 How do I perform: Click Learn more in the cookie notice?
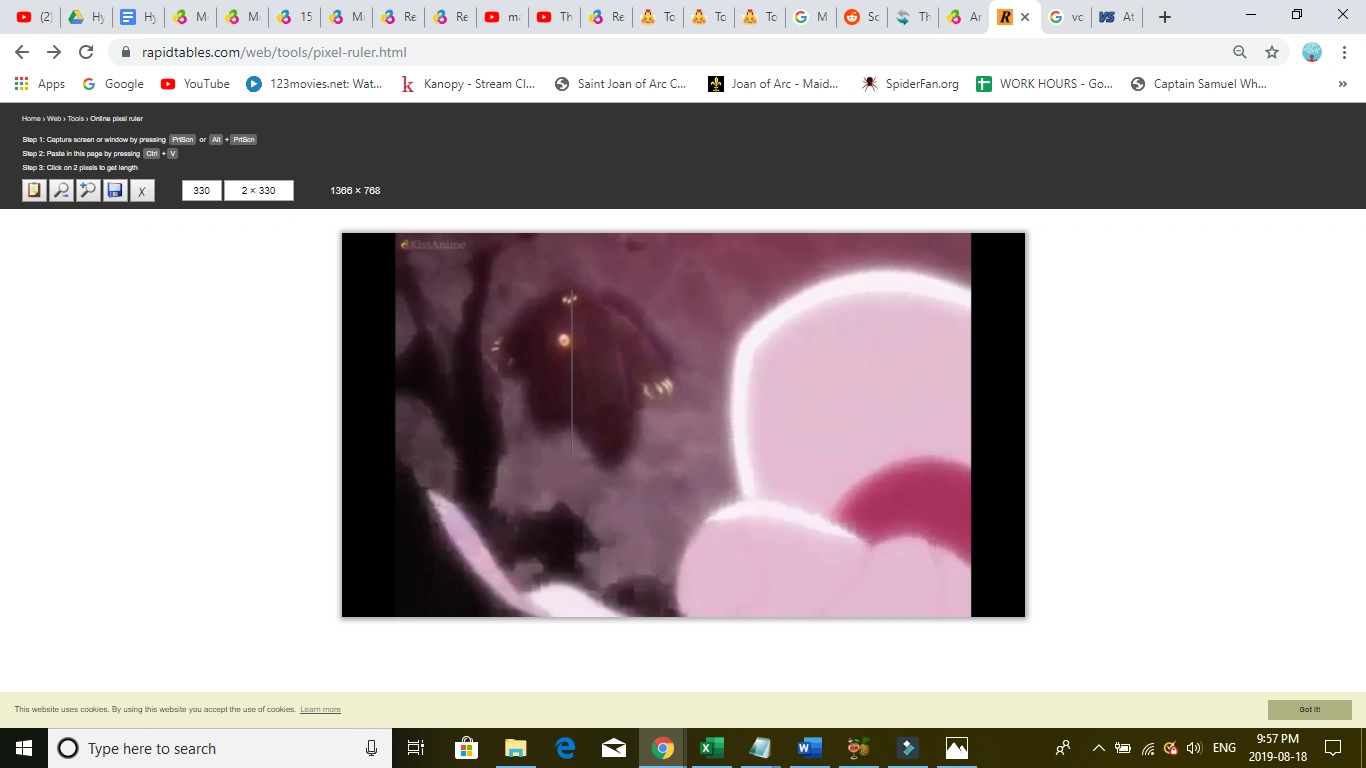point(320,710)
